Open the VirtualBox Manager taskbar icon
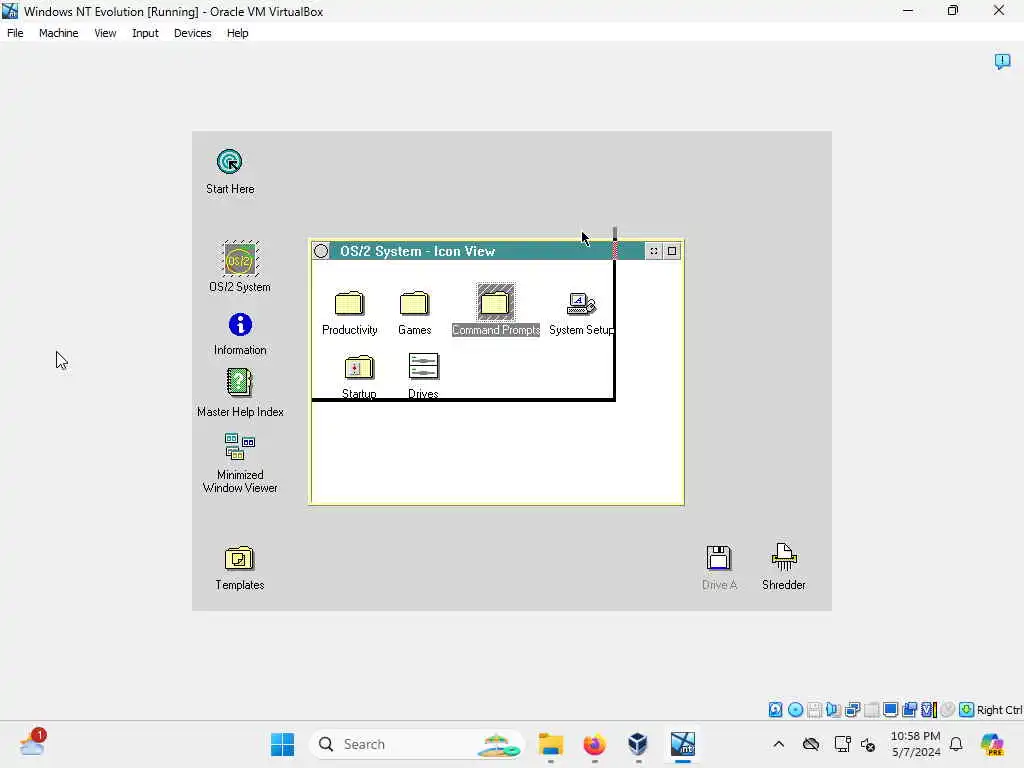 [x=638, y=744]
